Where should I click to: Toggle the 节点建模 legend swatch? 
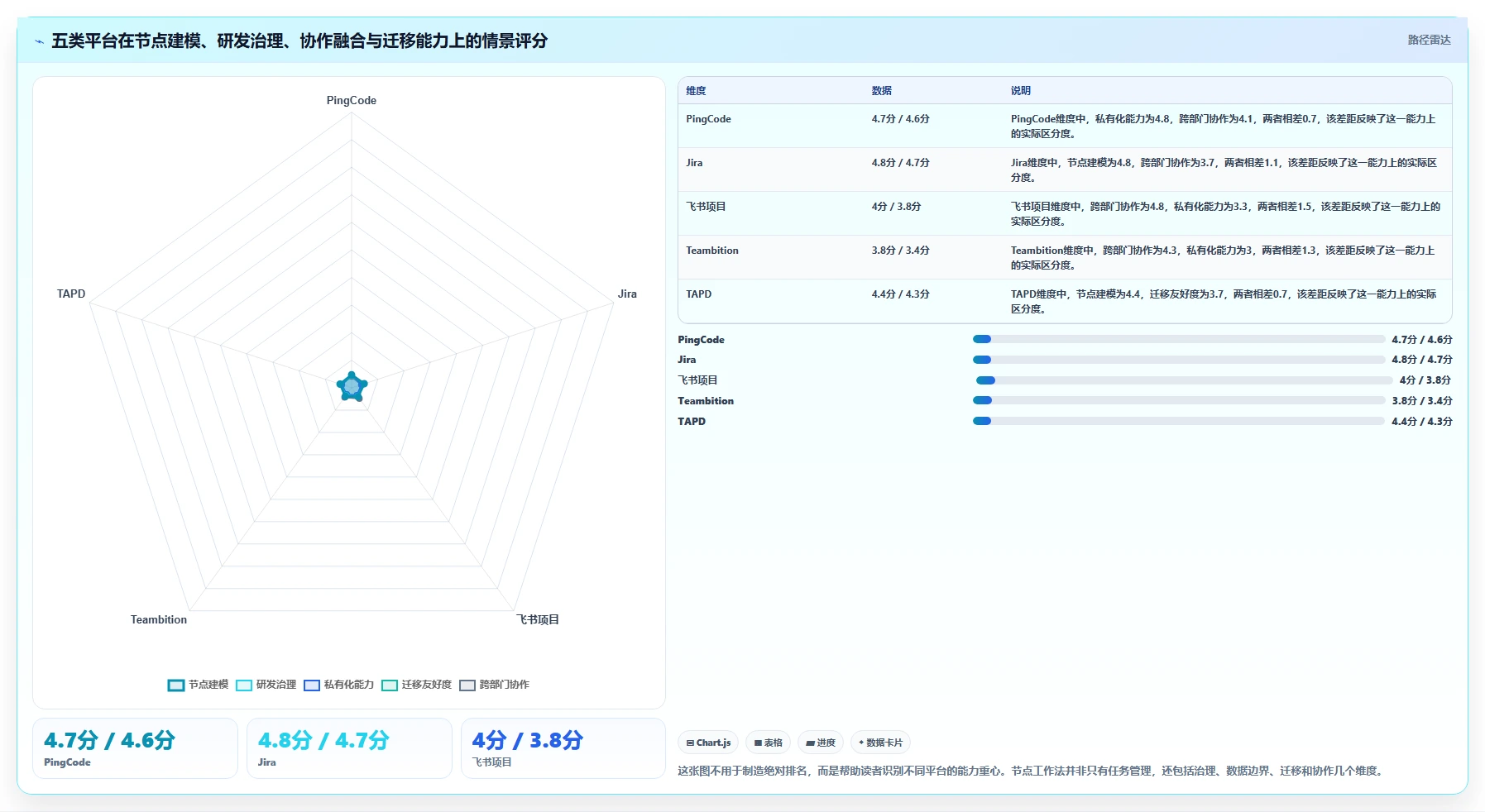click(175, 685)
